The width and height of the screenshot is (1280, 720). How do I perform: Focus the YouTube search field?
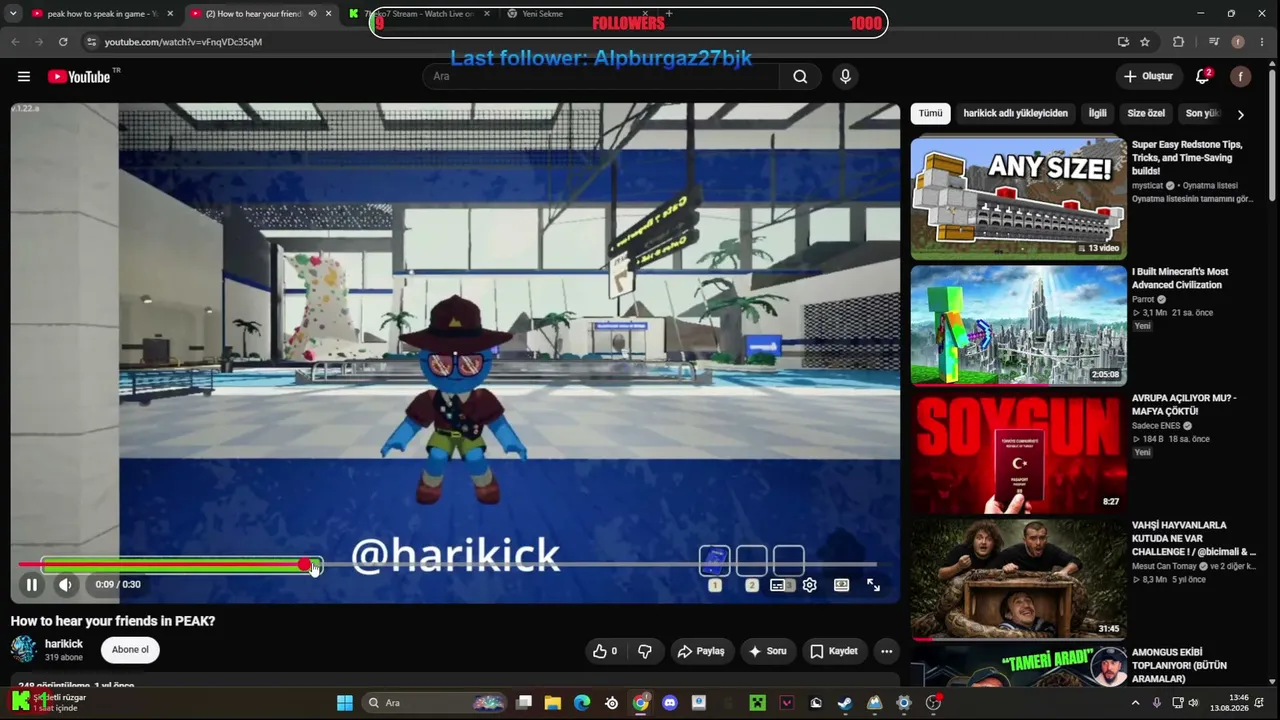[600, 76]
